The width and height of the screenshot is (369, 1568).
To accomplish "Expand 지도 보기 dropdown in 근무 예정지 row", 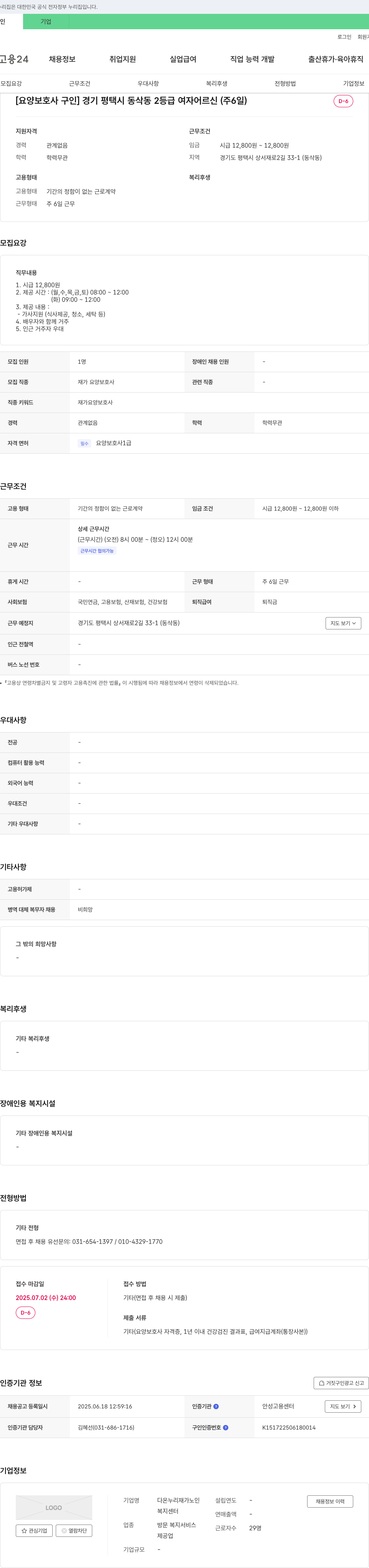I will coord(343,623).
